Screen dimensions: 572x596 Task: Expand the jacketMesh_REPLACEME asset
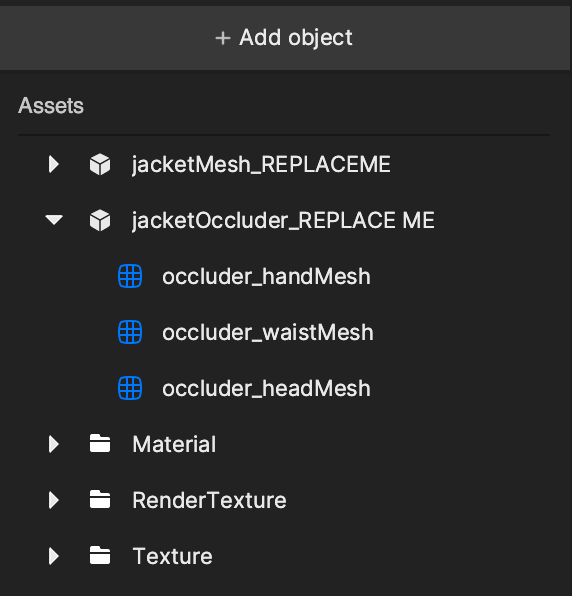point(54,164)
